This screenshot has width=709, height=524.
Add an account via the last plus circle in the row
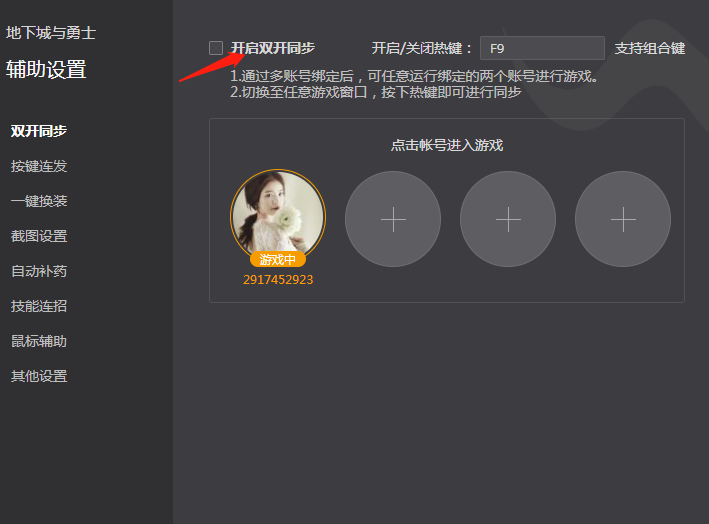point(623,219)
